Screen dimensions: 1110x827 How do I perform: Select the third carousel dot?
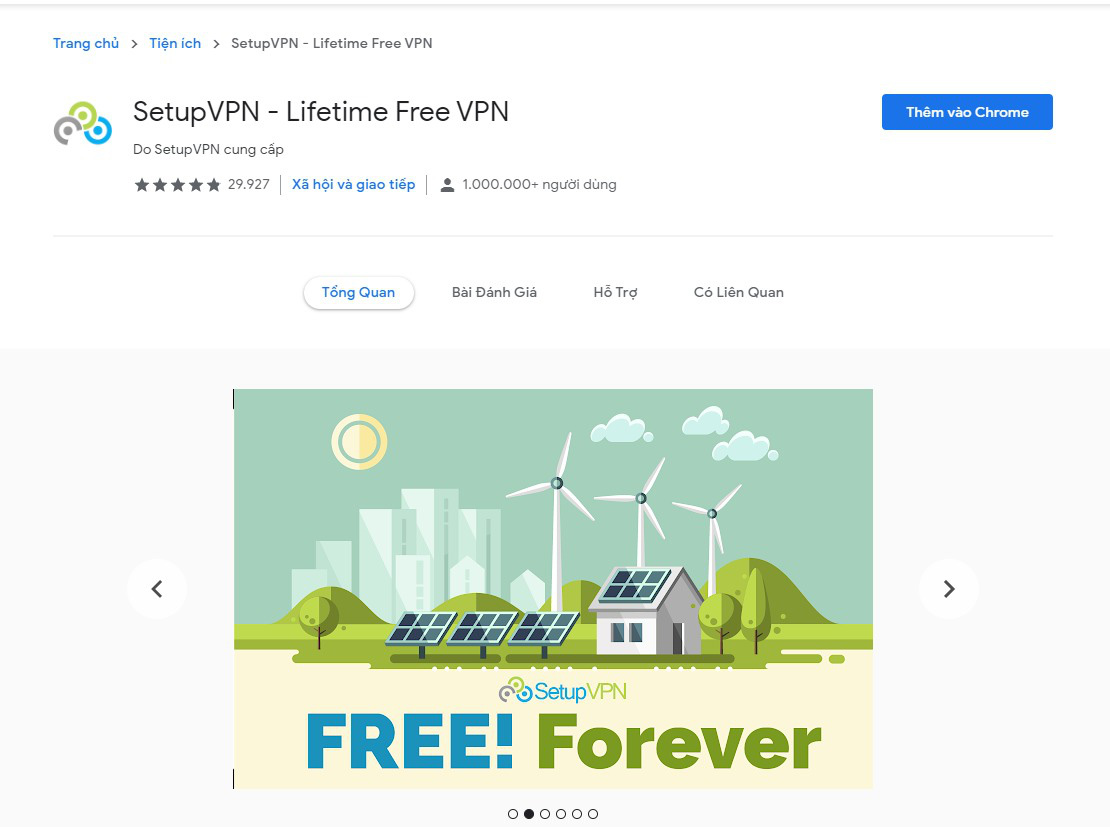pos(545,814)
